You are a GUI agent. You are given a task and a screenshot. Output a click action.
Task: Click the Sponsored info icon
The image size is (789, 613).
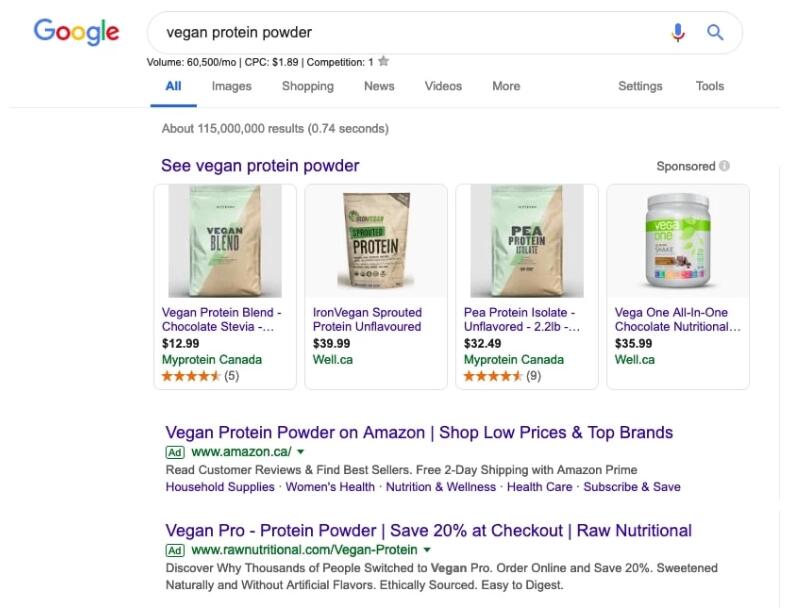coord(724,166)
